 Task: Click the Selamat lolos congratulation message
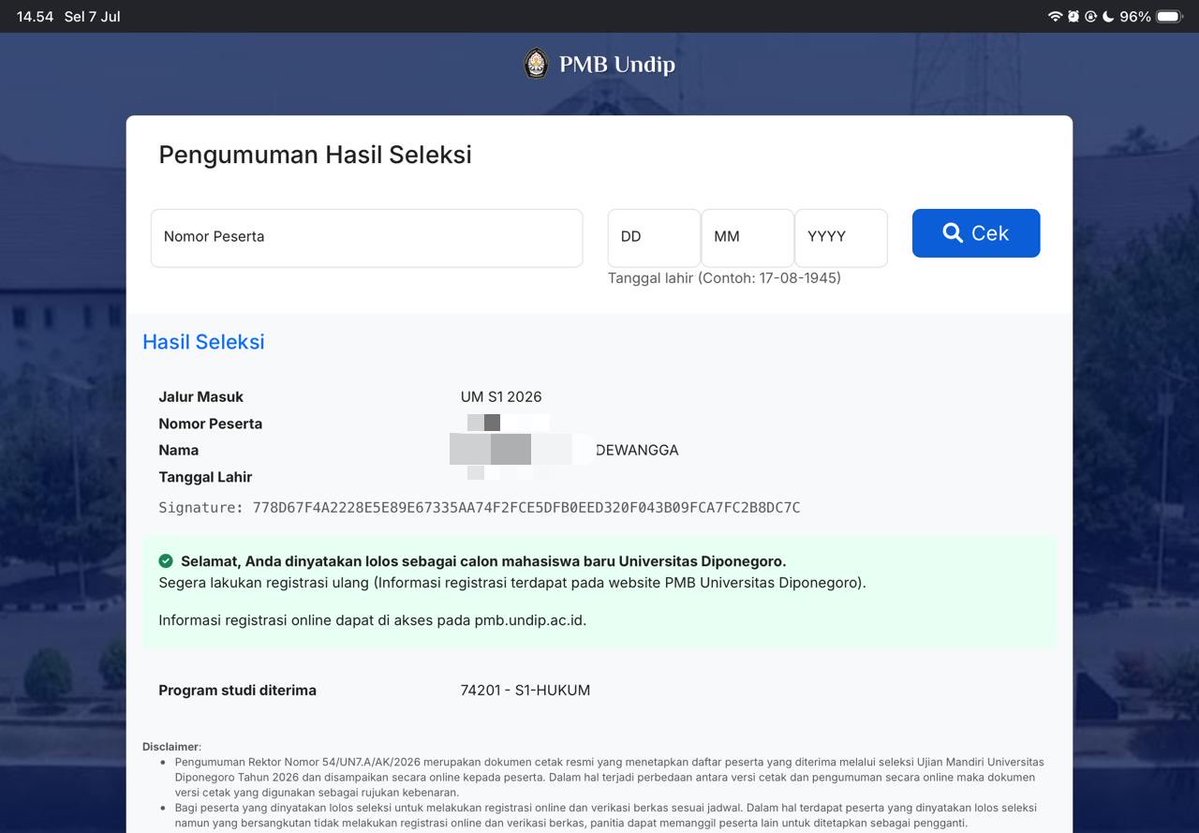[x=483, y=561]
